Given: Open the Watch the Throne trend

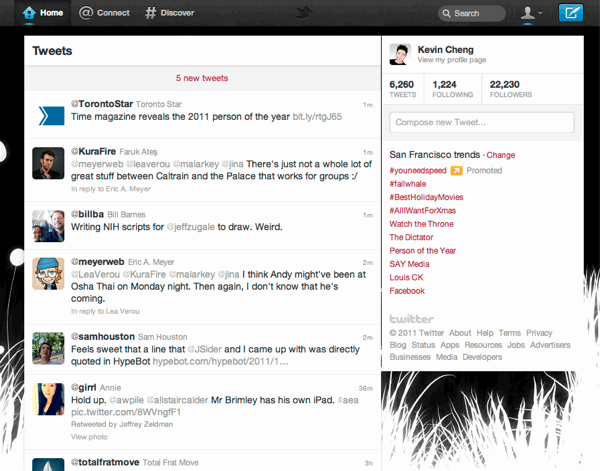Looking at the screenshot, I should pyautogui.click(x=421, y=224).
